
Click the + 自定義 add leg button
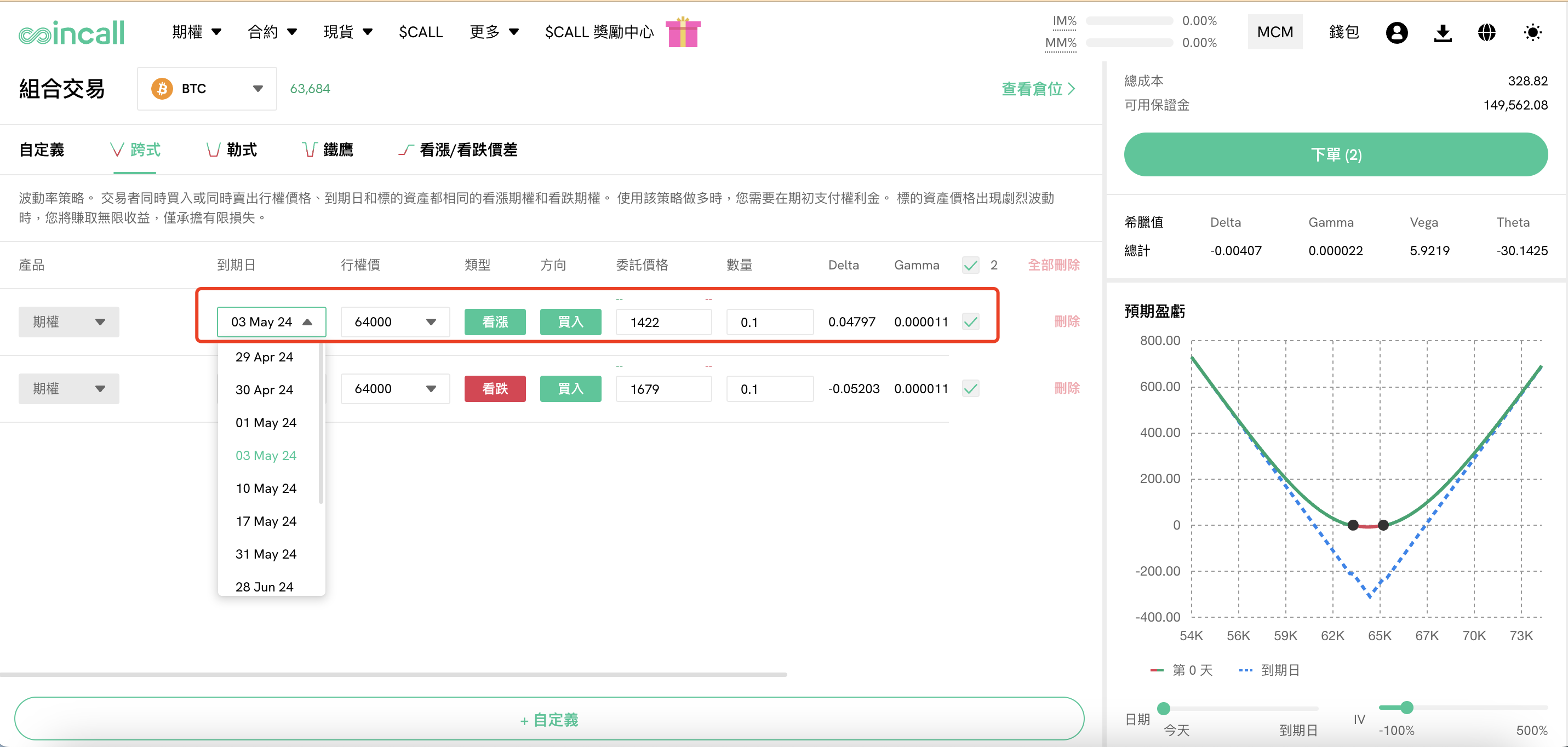pyautogui.click(x=549, y=719)
